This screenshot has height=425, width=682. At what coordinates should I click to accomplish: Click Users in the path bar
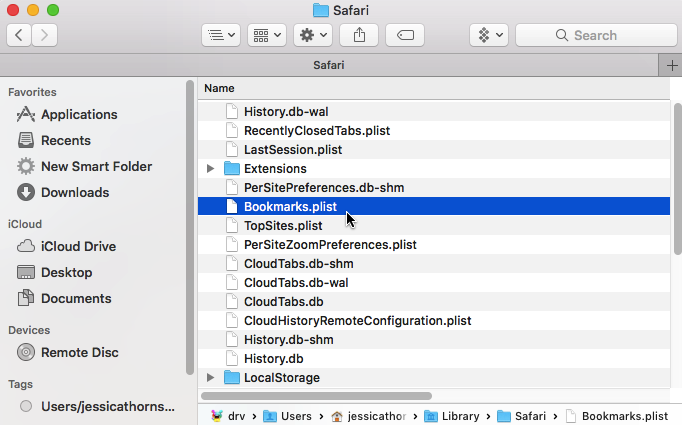[x=288, y=416]
